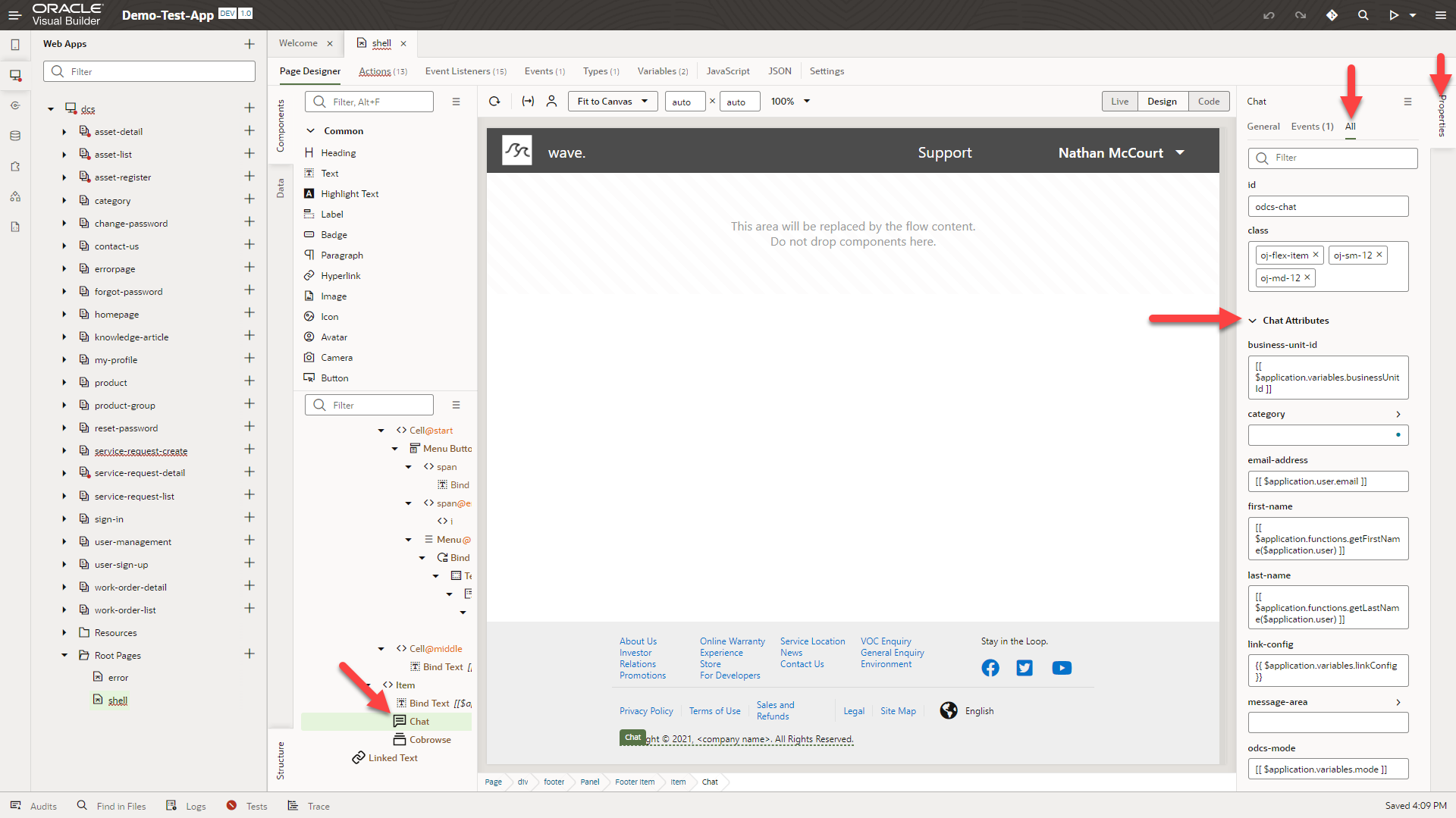Viewport: 1456px width, 818px height.
Task: Click the category attribute value field
Action: coord(1323,434)
